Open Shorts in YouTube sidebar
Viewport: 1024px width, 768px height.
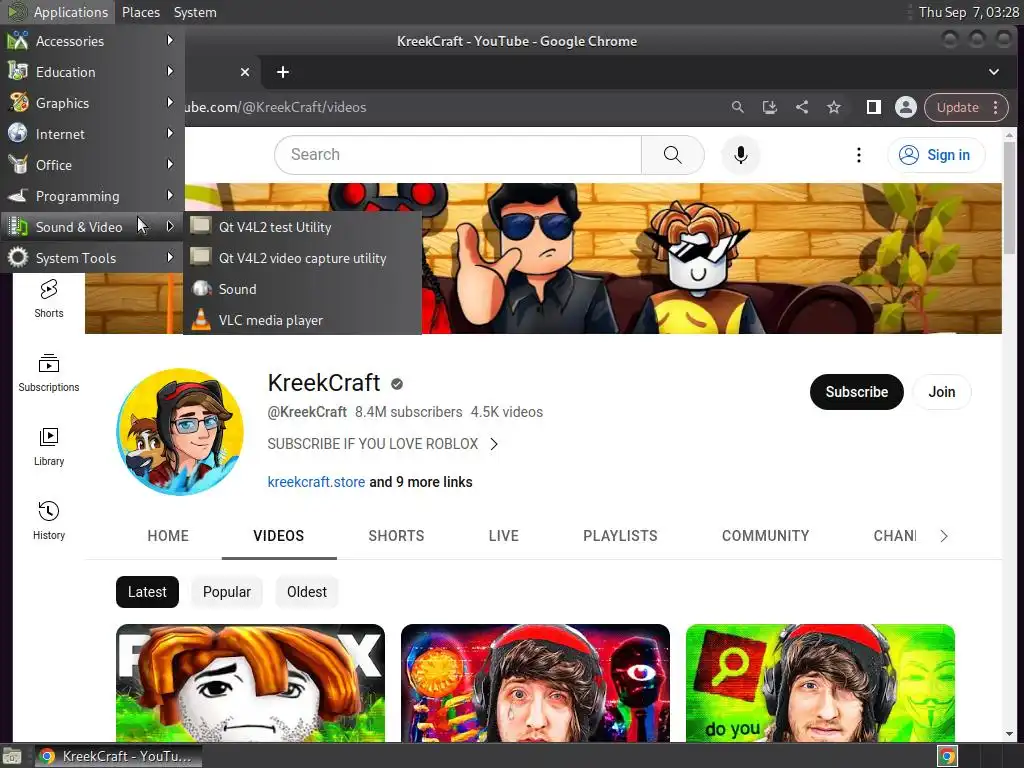[49, 299]
